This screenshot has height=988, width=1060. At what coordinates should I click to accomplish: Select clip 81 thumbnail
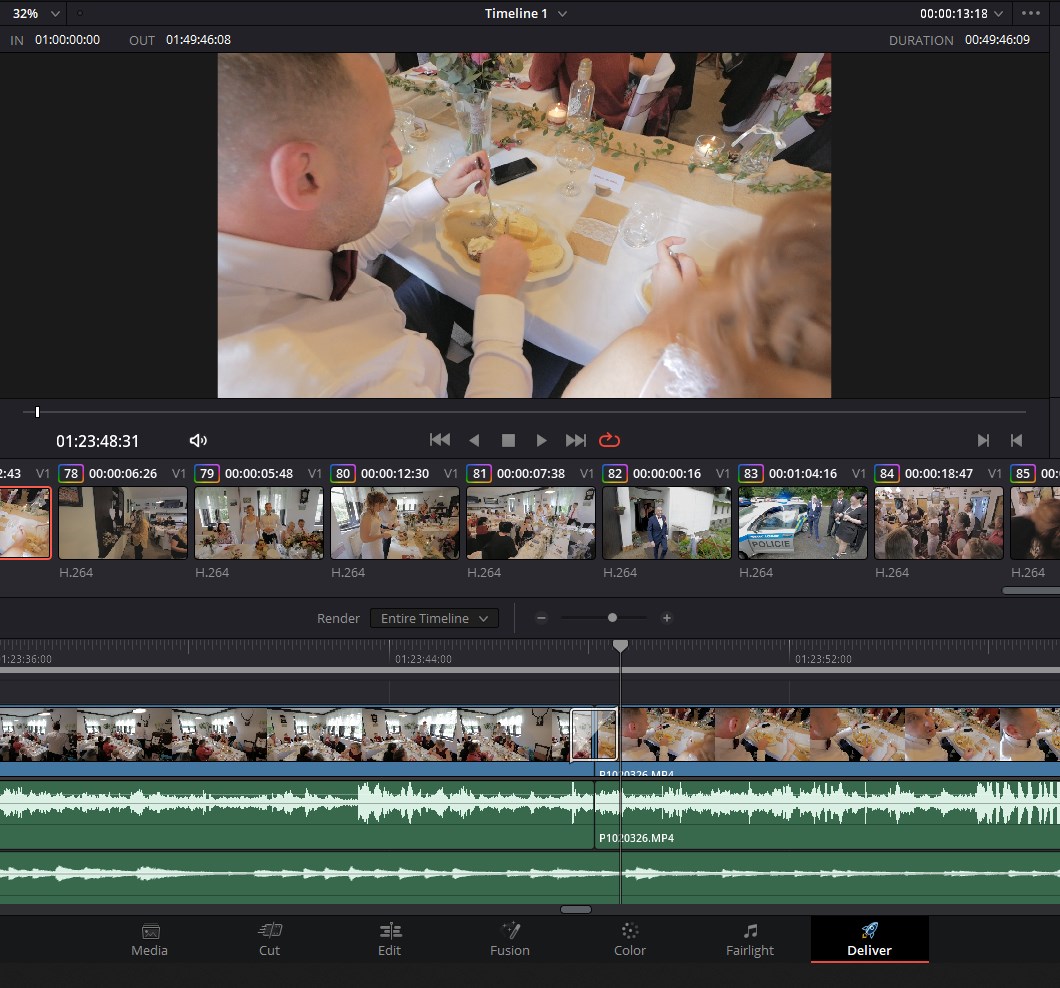531,523
